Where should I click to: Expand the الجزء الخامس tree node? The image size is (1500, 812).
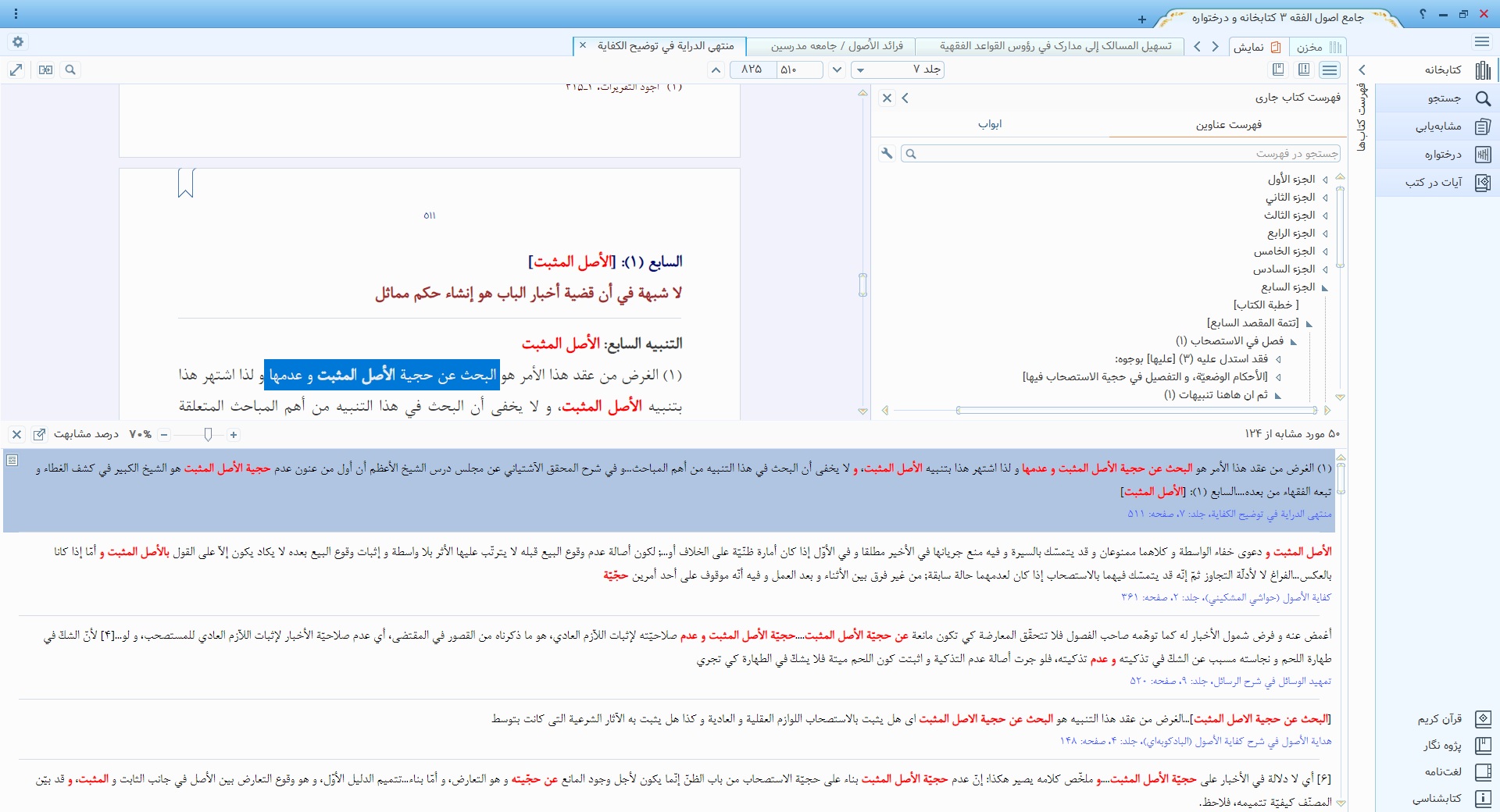tap(1325, 252)
